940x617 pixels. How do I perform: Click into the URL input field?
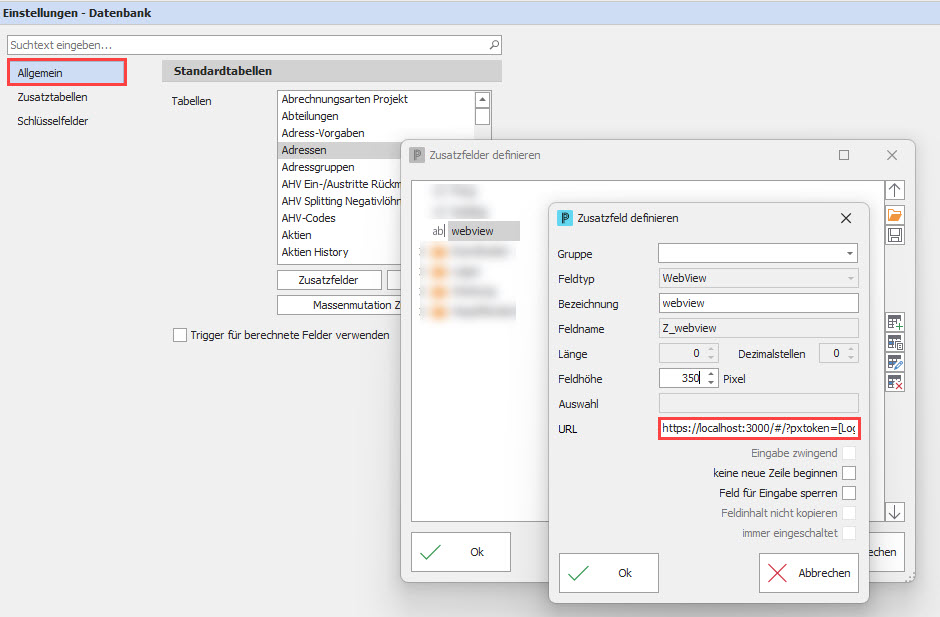[758, 429]
